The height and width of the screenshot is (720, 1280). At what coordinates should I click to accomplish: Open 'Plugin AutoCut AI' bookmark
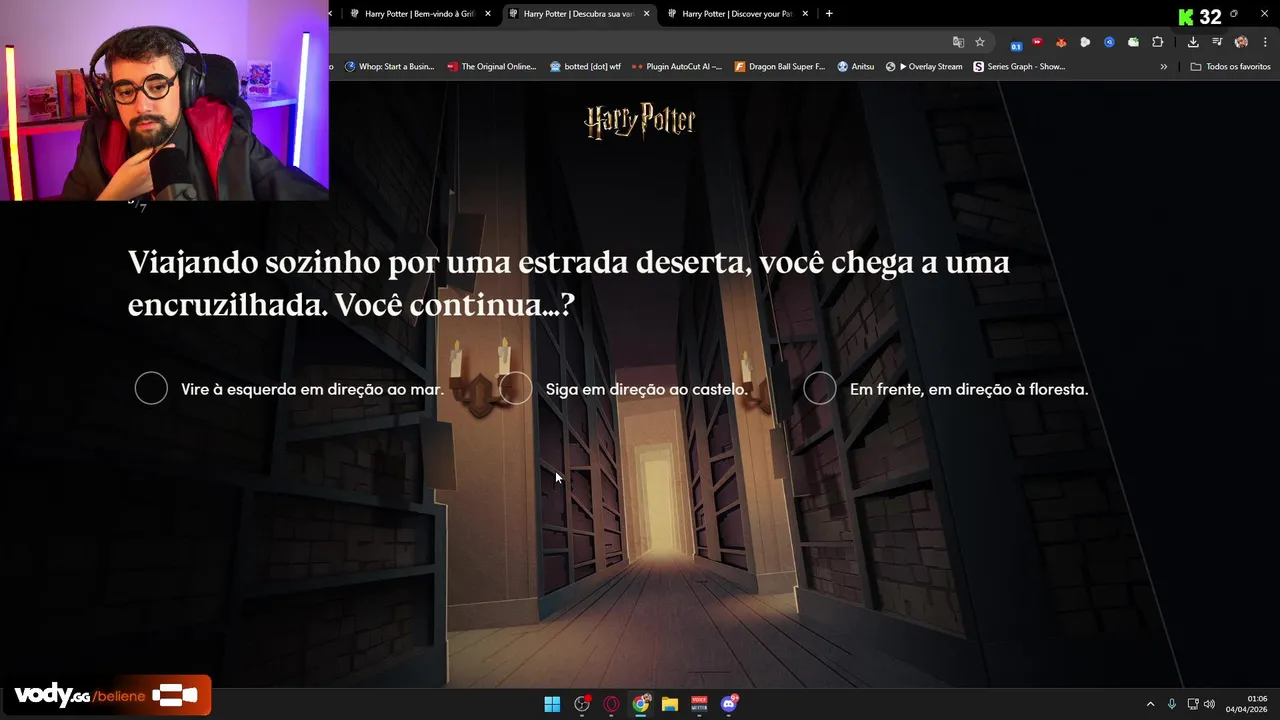(677, 67)
